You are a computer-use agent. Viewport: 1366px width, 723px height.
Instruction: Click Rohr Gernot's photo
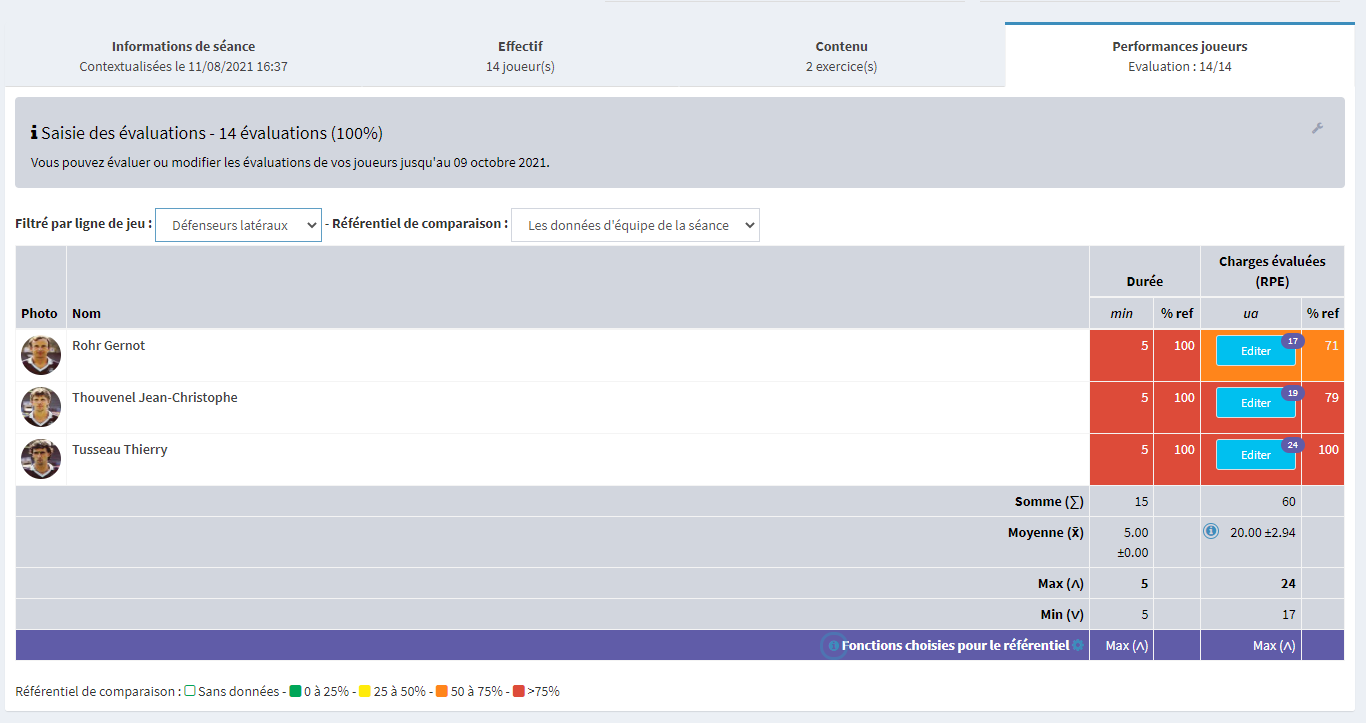41,355
